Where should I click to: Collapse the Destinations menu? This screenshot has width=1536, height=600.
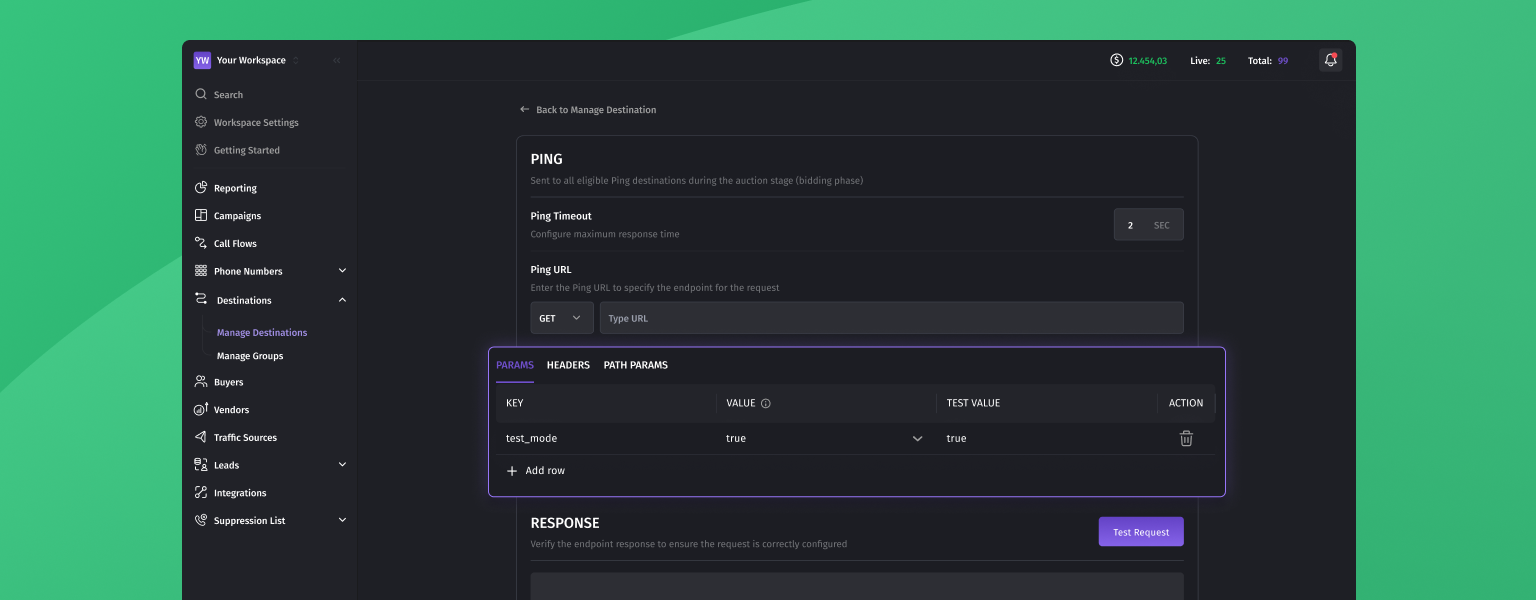tap(342, 300)
